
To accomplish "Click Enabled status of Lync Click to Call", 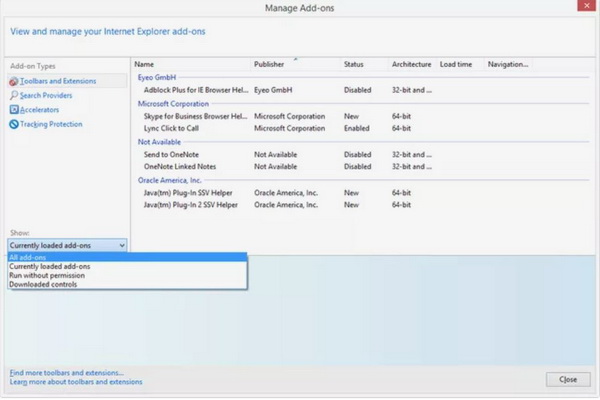I will coord(357,128).
